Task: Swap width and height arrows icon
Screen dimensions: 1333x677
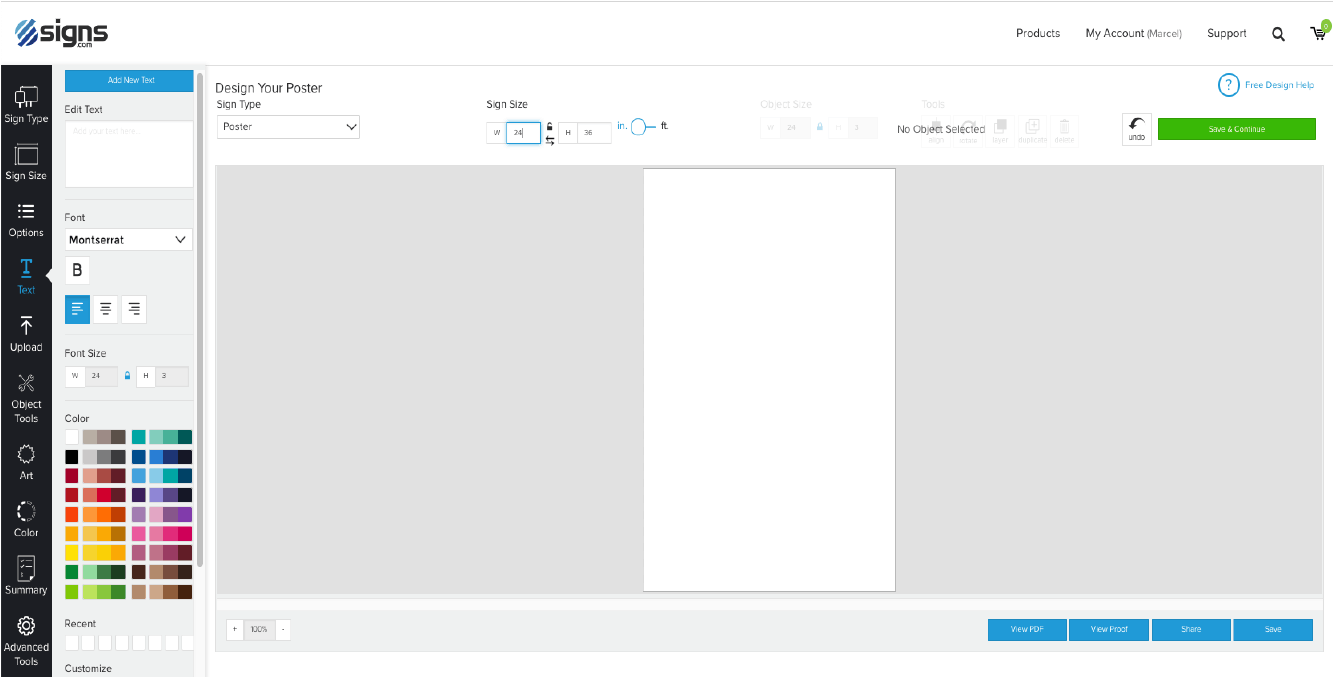Action: 550,141
